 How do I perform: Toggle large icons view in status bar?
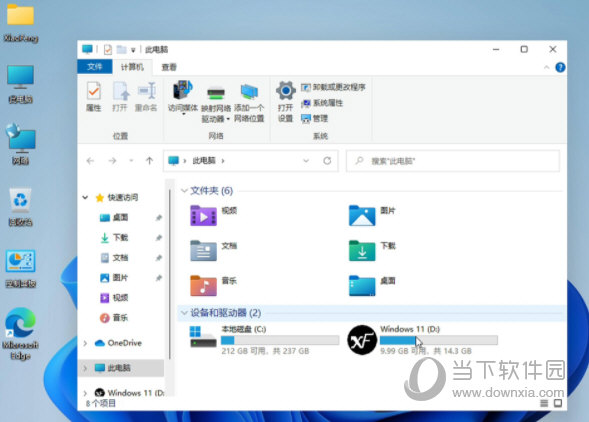click(x=558, y=403)
